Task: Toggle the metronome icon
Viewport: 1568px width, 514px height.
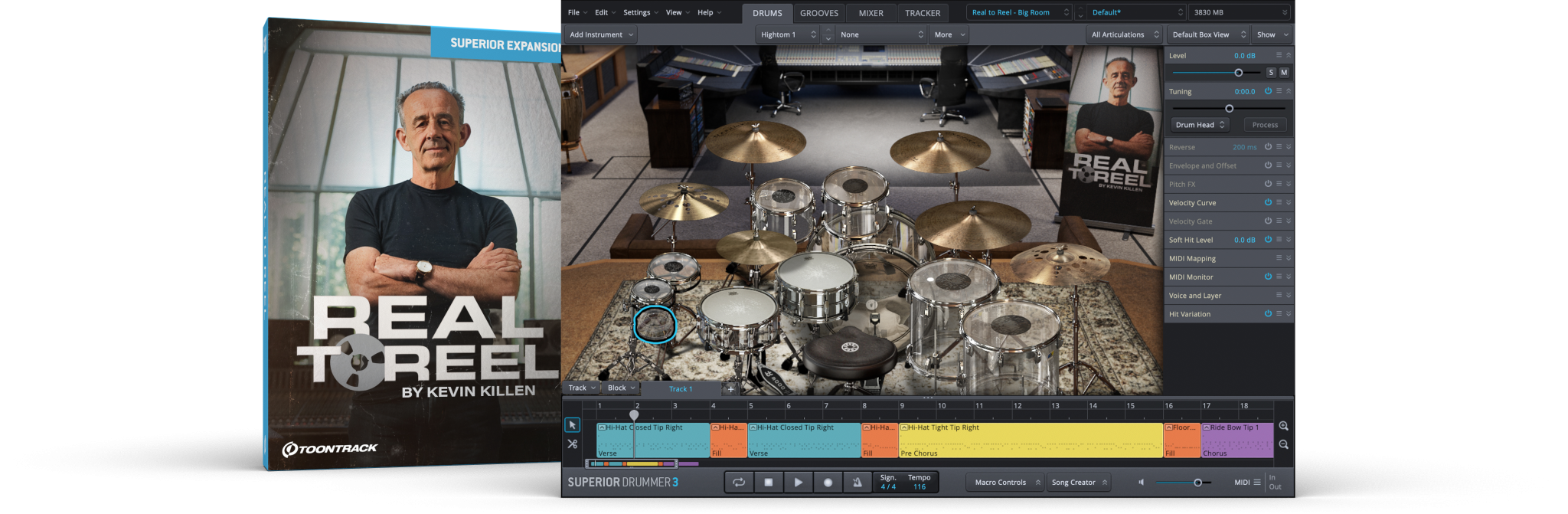Action: point(857,483)
